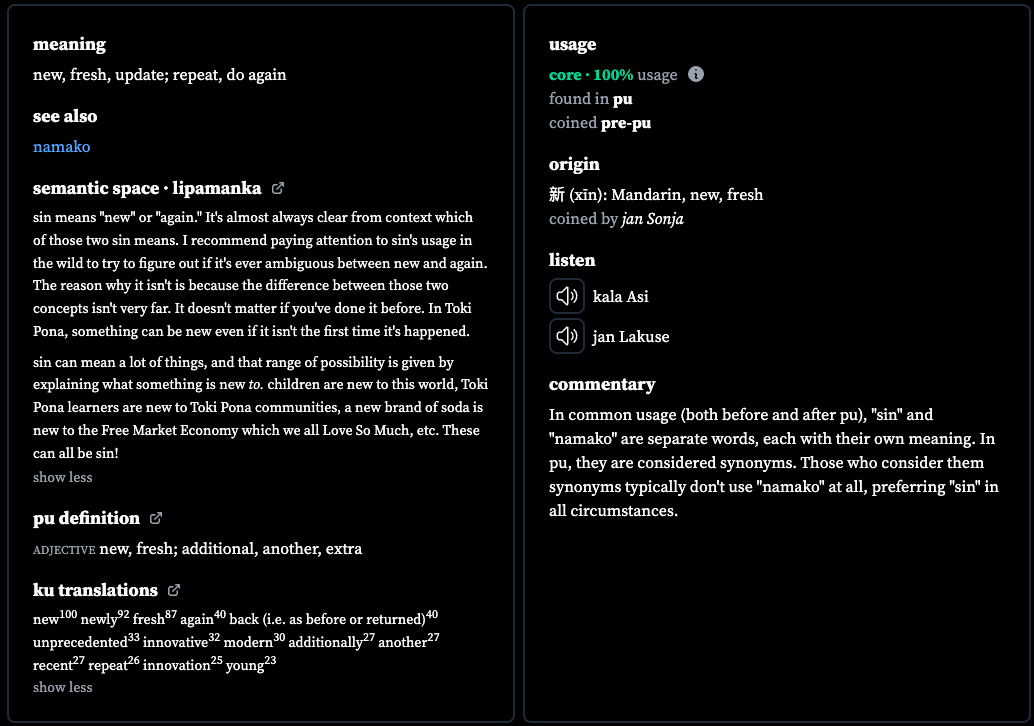Collapse ku translations list with show less
Screen dimensions: 1034x726
coord(63,687)
